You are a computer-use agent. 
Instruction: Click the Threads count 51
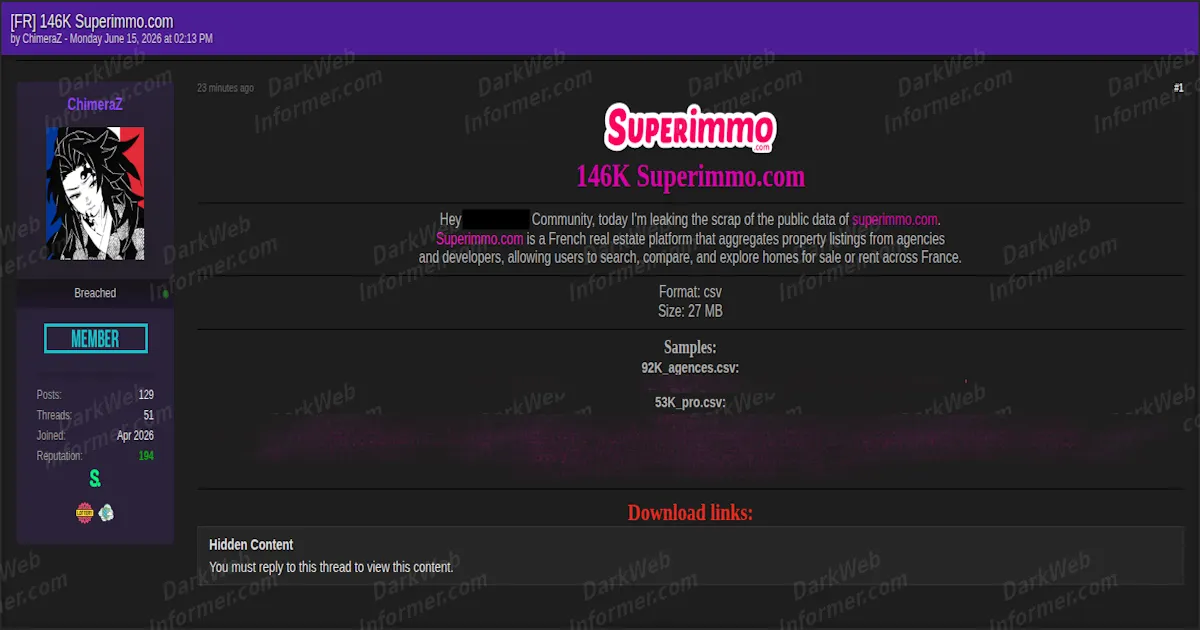[x=149, y=415]
